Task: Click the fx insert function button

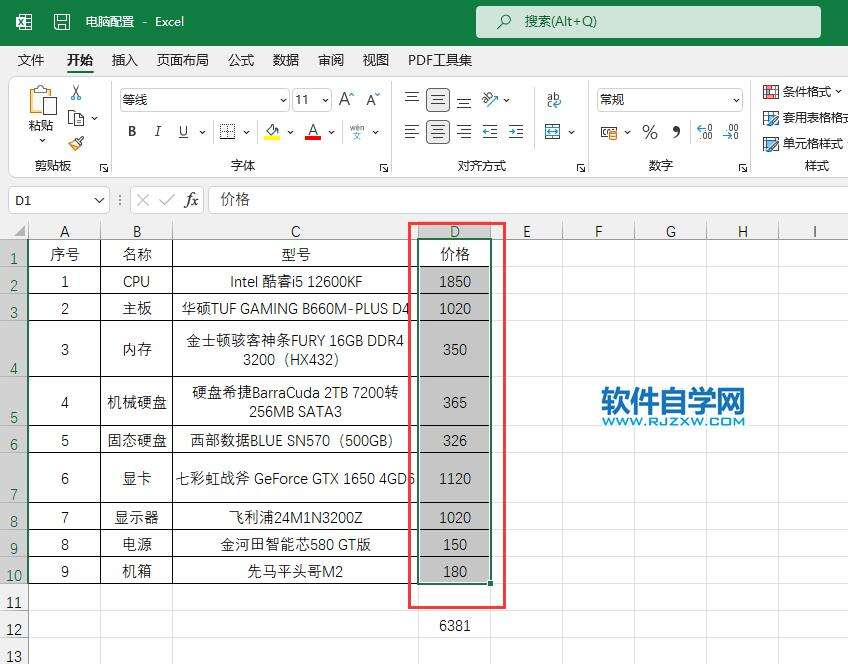Action: click(192, 200)
